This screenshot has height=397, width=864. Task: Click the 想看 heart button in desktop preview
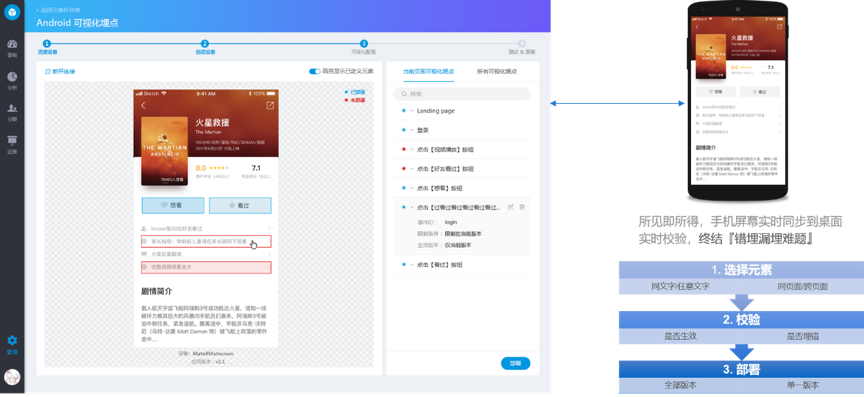(x=173, y=205)
